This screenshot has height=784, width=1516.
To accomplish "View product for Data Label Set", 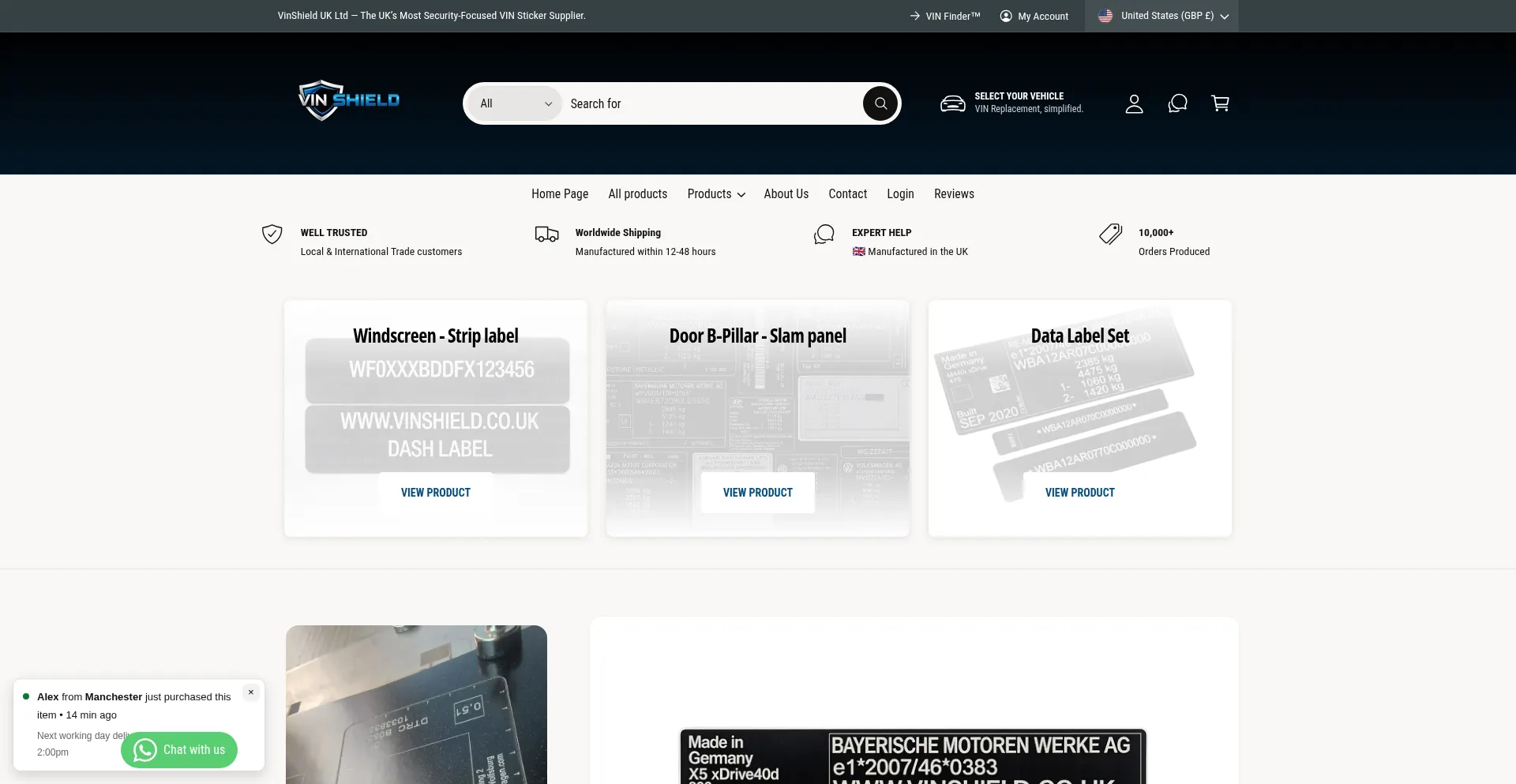I will 1080,493.
